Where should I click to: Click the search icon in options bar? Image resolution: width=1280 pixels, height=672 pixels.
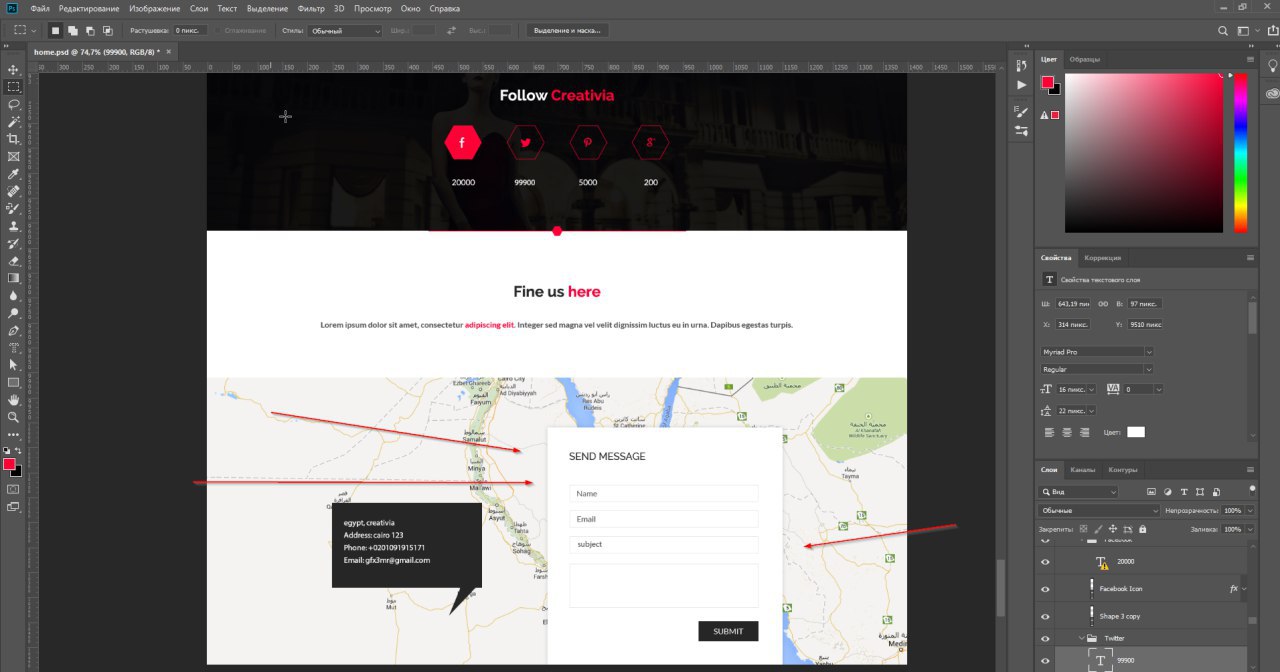pyautogui.click(x=1223, y=31)
